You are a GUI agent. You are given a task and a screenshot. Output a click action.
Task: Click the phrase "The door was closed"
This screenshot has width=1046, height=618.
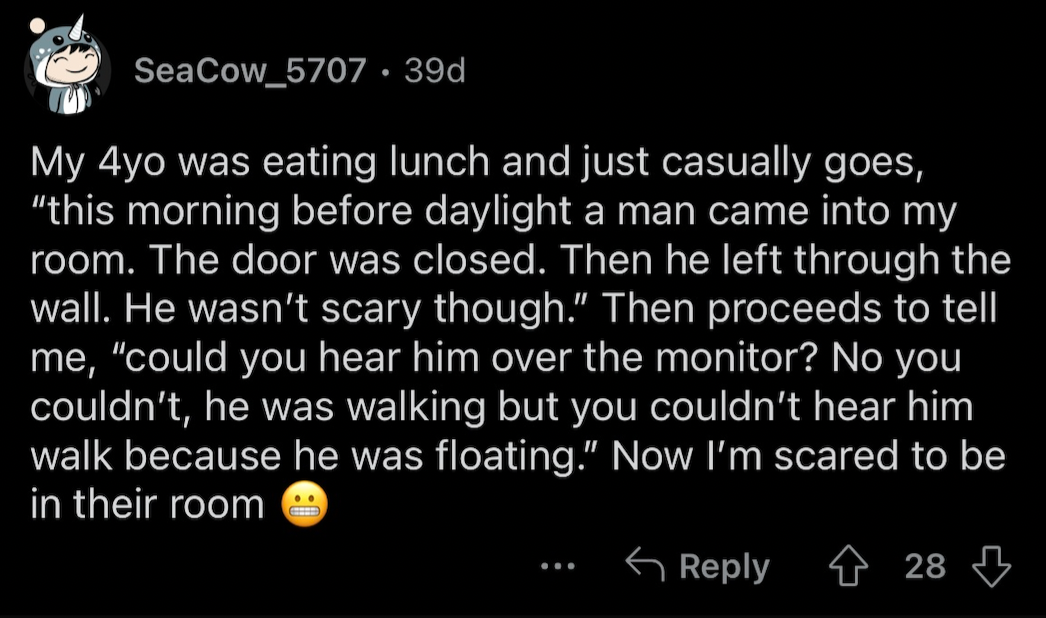pyautogui.click(x=344, y=260)
